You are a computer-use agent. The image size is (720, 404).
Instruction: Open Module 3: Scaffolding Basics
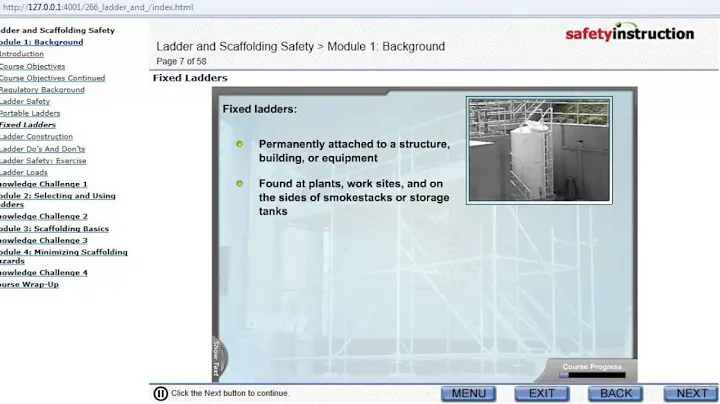54,229
